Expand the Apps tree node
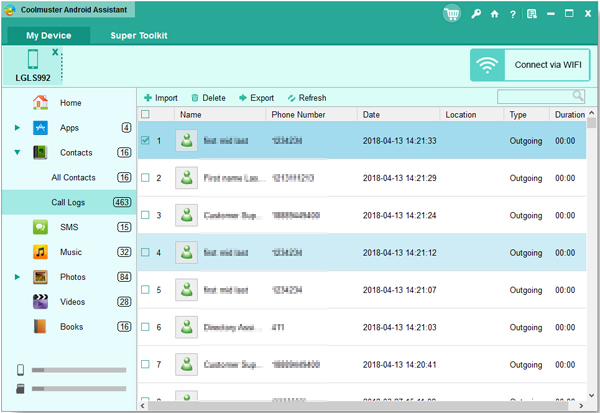Viewport: 600px width, 413px height. 17,128
